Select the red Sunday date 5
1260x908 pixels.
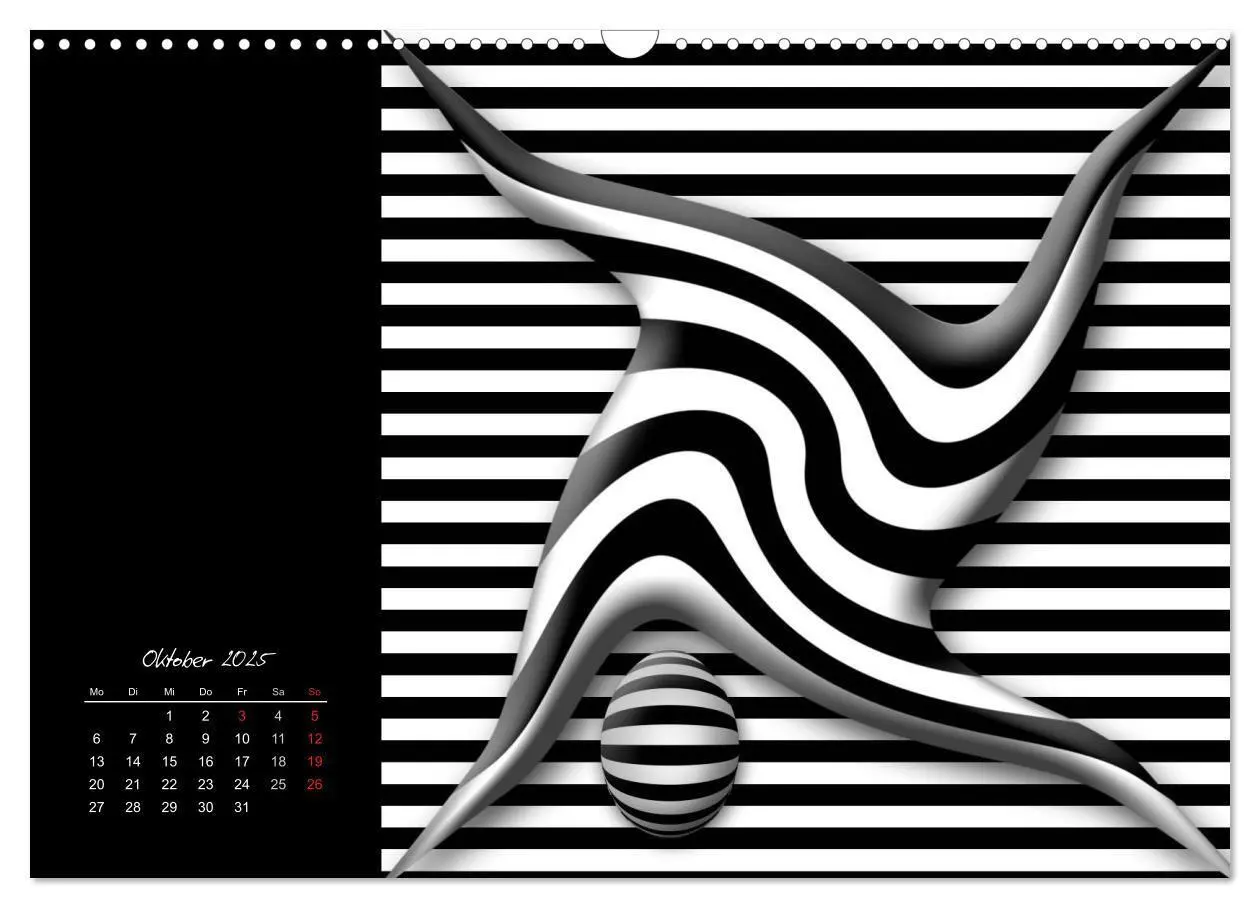315,716
